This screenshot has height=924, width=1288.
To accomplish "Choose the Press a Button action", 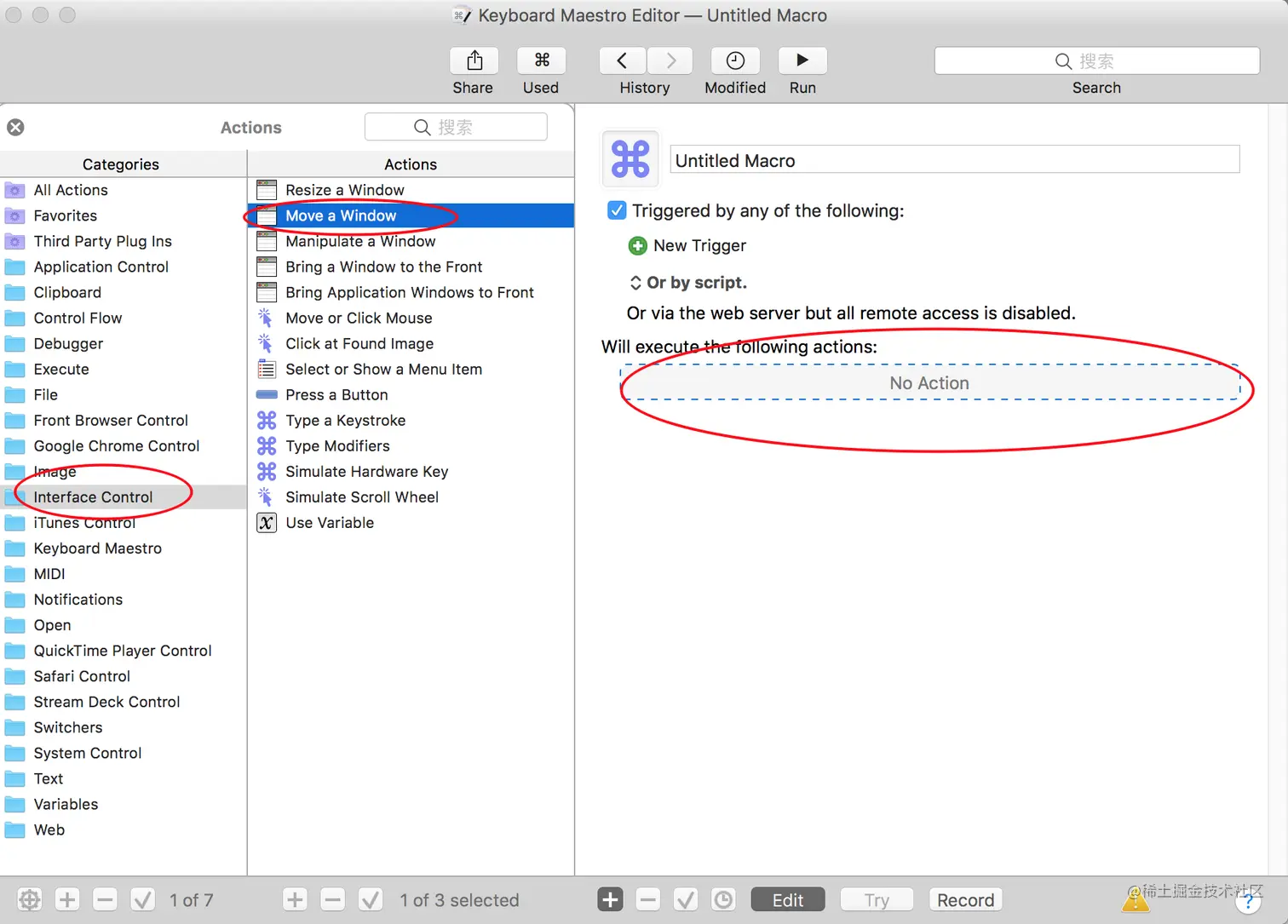I will tap(411, 394).
